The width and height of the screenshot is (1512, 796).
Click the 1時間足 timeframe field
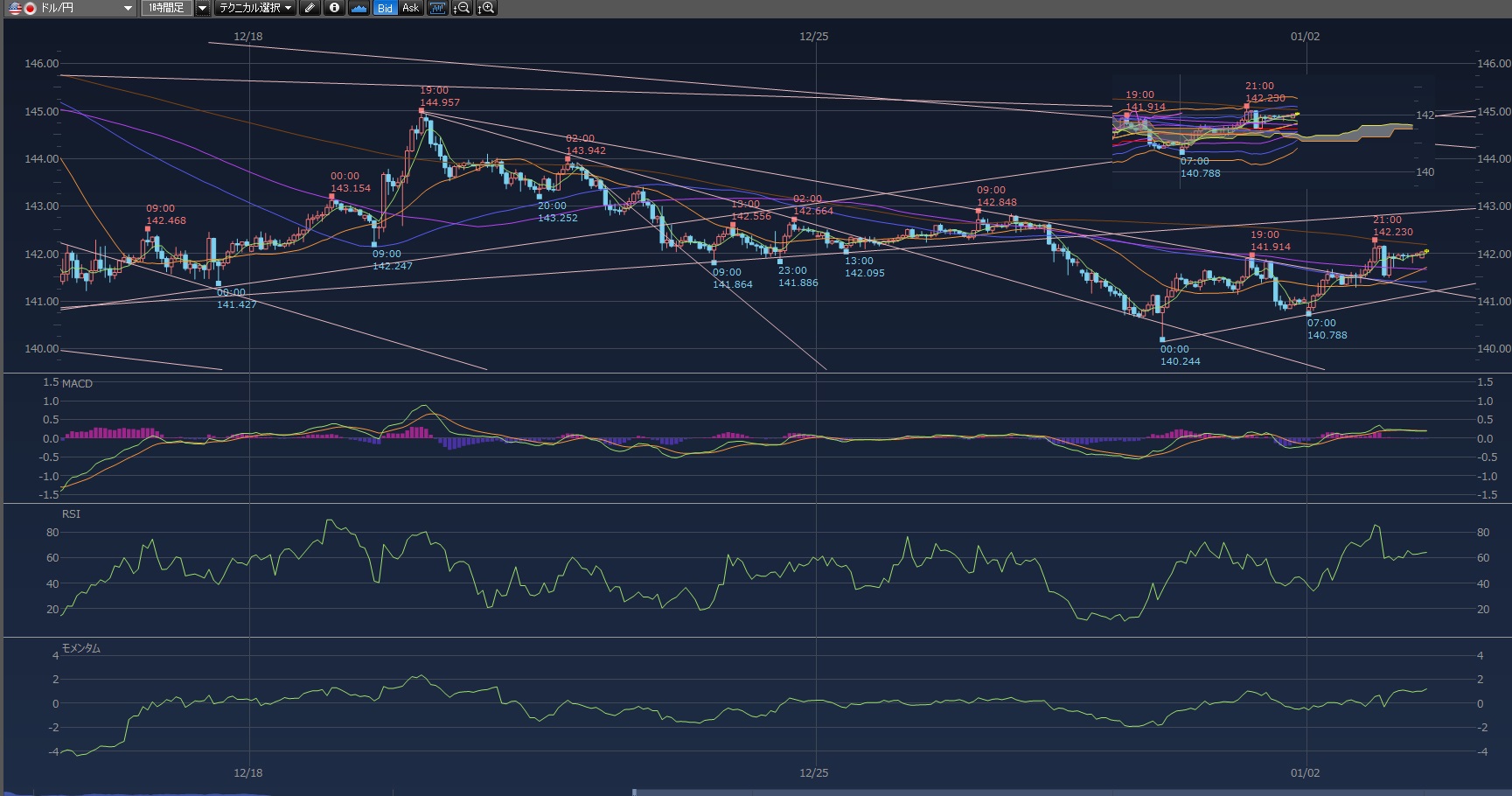(166, 8)
